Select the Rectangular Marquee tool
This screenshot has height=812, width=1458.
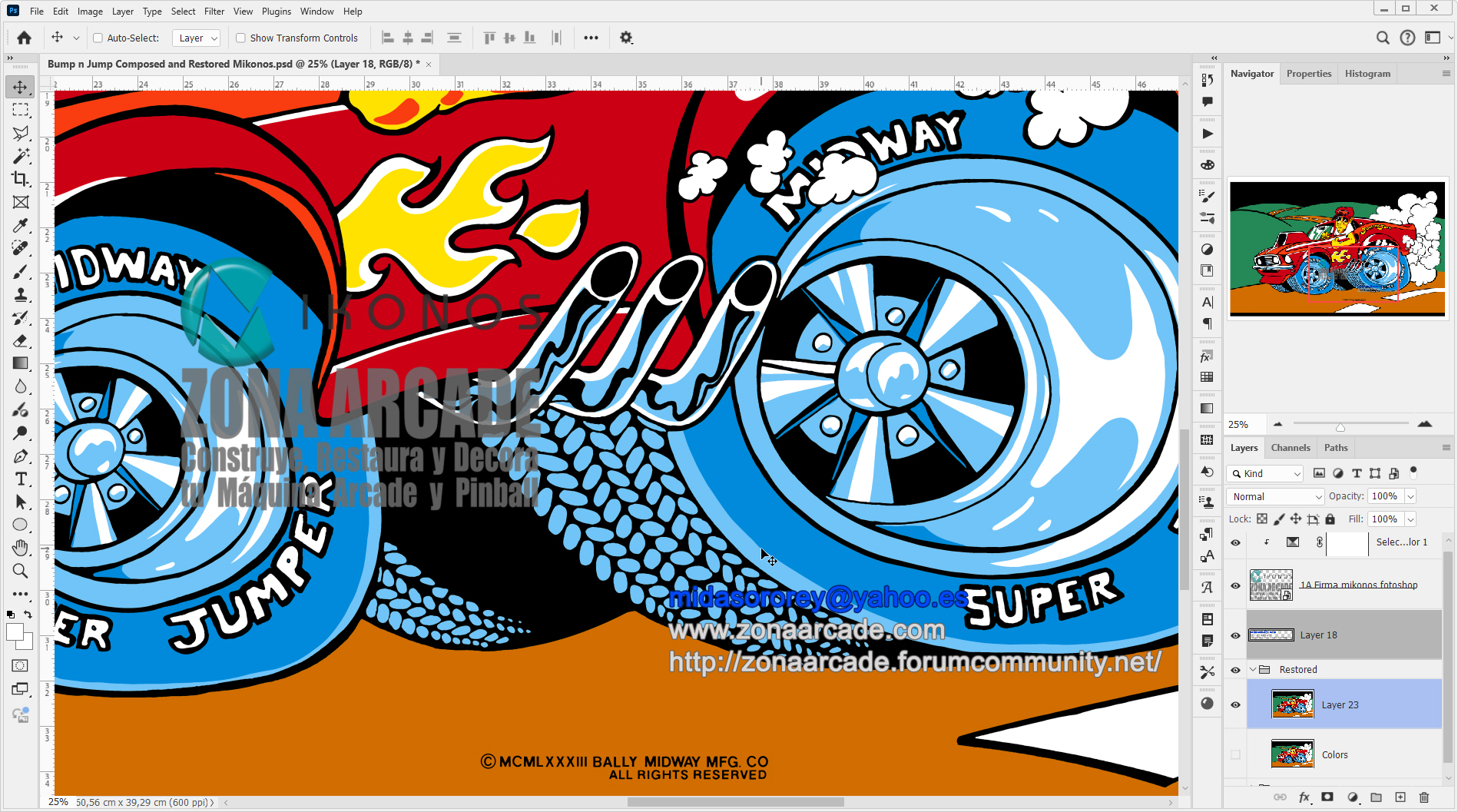point(21,110)
